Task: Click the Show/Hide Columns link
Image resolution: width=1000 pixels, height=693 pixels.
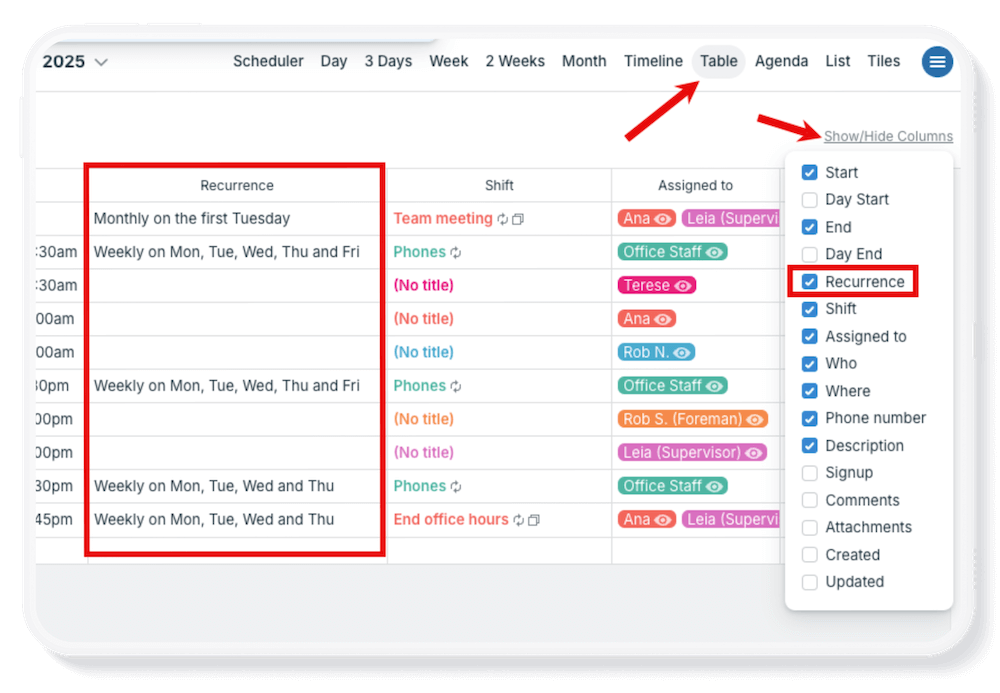Action: click(x=888, y=136)
